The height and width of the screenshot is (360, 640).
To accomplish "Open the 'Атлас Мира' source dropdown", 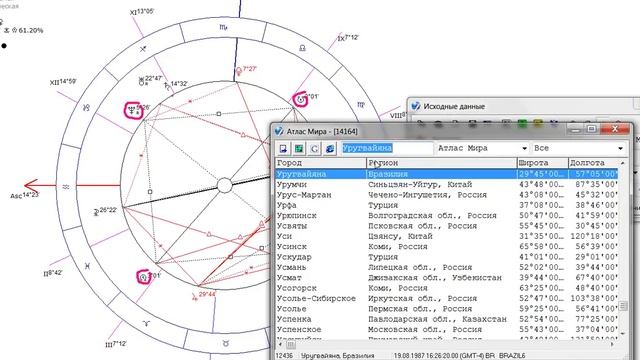I will [524, 148].
